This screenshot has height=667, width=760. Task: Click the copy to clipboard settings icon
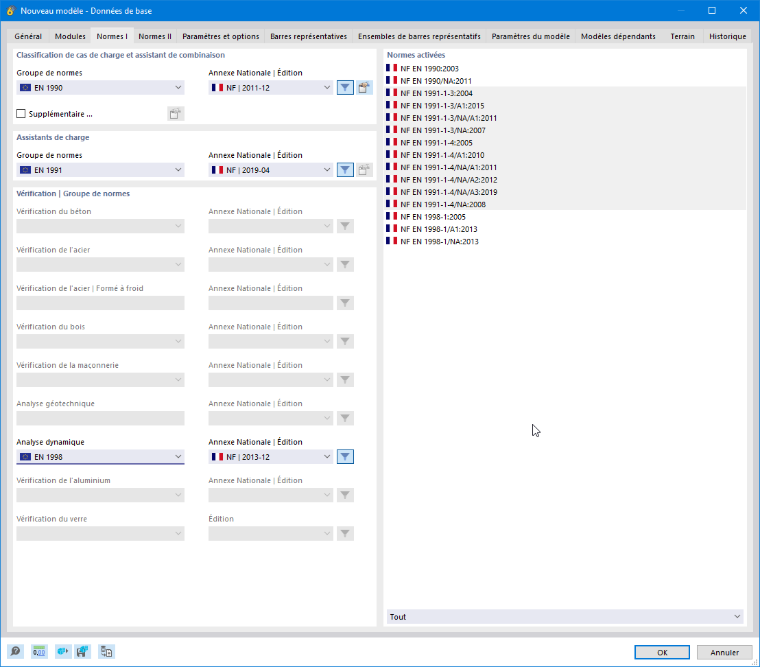click(106, 651)
